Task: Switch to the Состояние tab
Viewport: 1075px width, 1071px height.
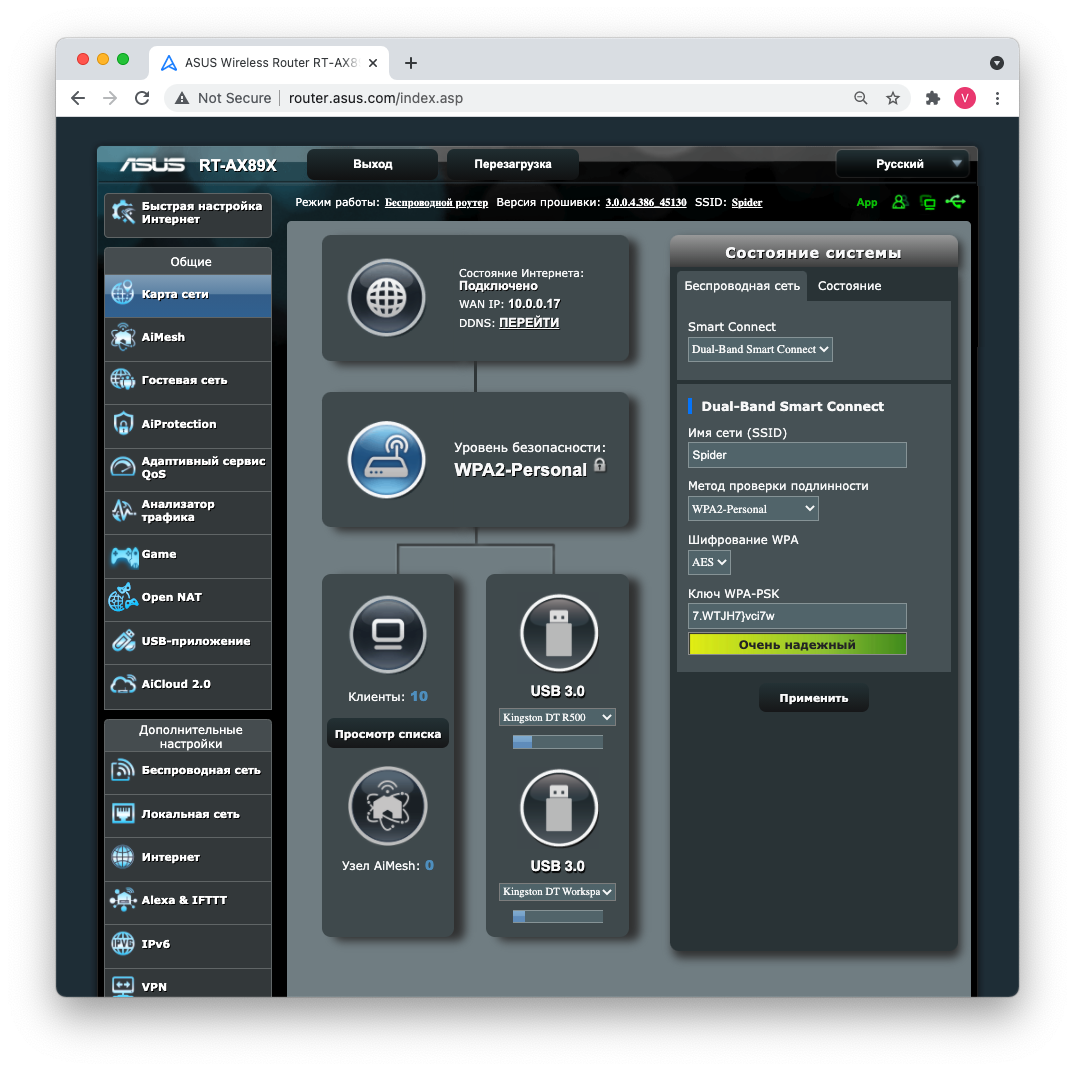Action: click(849, 286)
